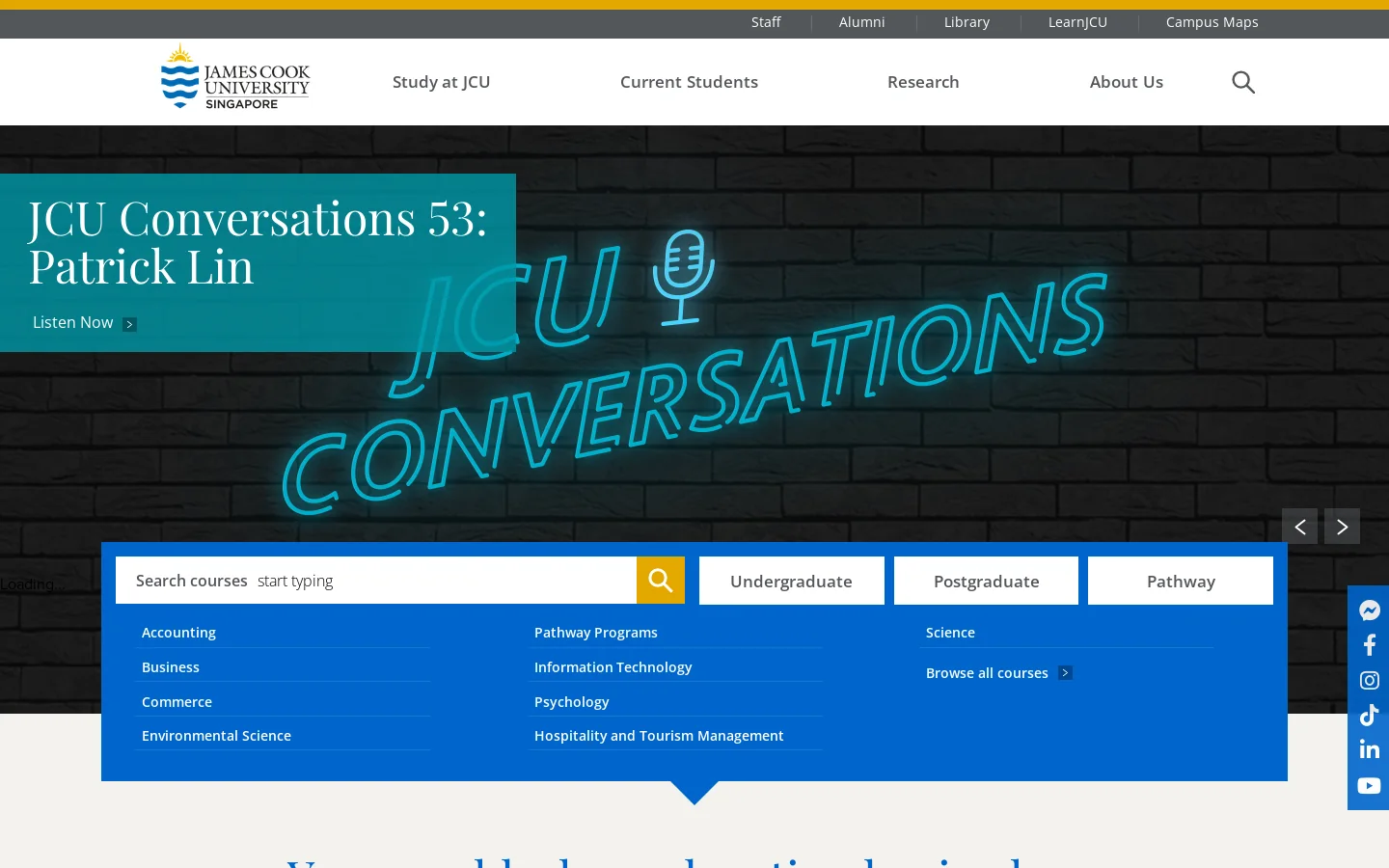Click the orange course search button
The image size is (1389, 868).
coord(661,580)
